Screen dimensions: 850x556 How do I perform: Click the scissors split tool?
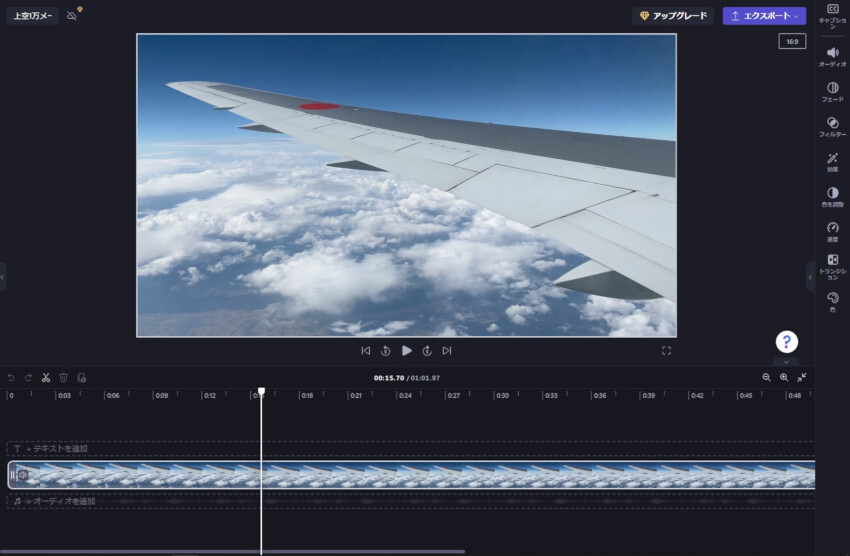(x=46, y=378)
